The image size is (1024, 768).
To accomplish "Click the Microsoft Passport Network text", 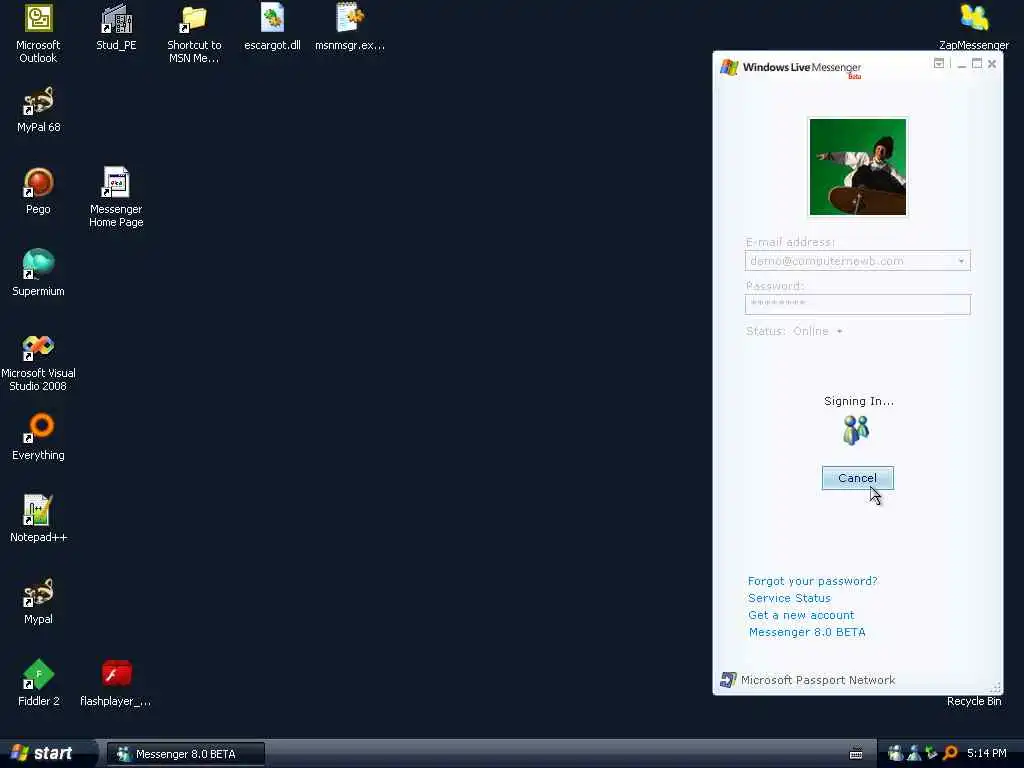I will [x=818, y=680].
